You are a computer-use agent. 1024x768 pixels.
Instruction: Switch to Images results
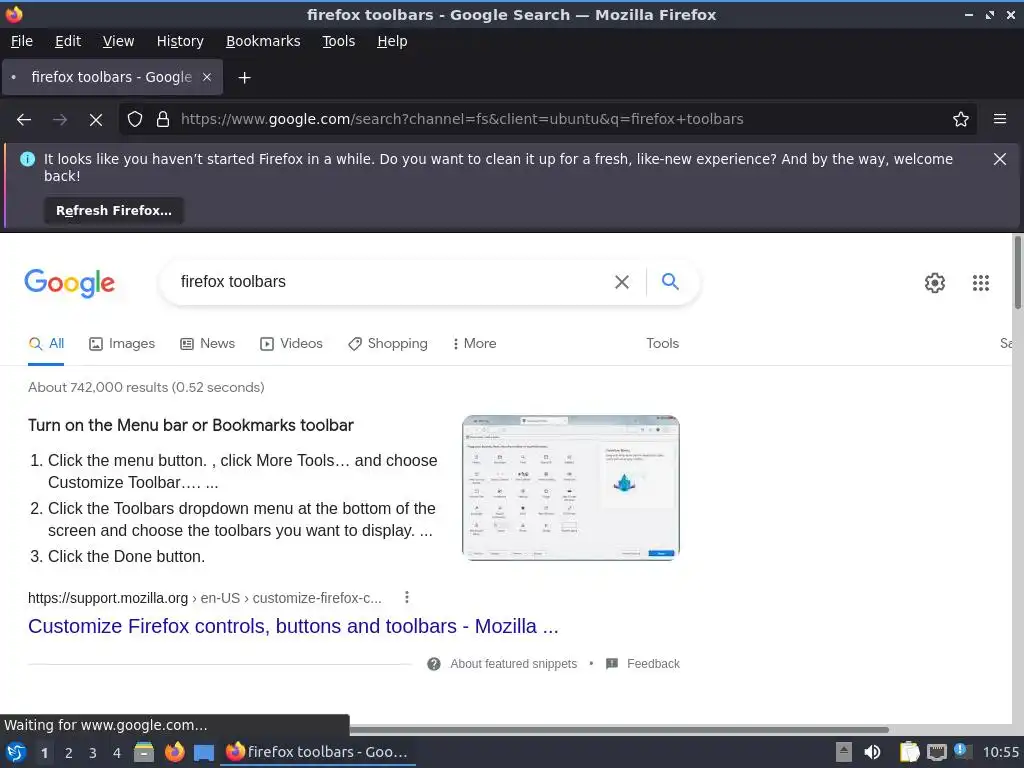pos(122,344)
